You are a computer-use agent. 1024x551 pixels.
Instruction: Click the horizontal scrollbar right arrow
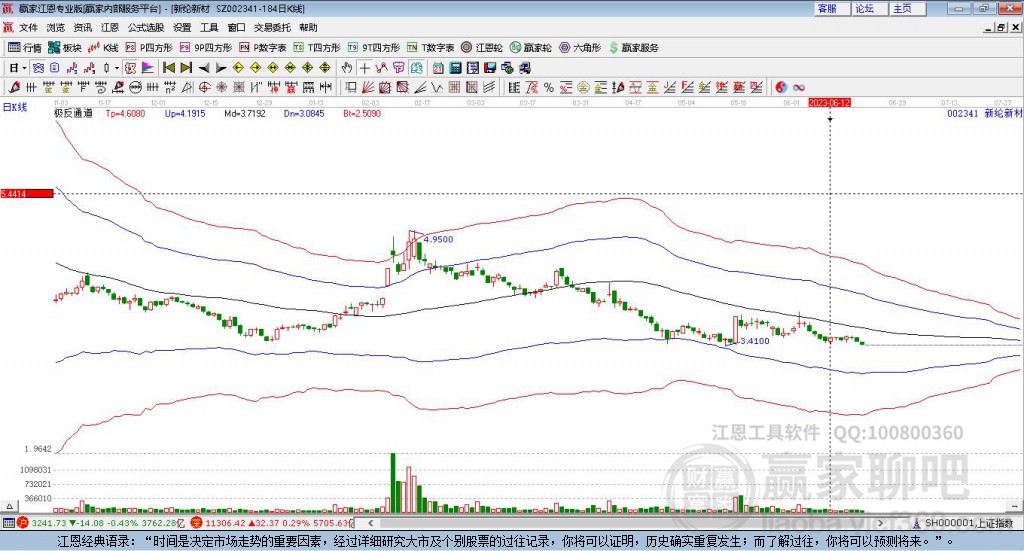pos(880,523)
